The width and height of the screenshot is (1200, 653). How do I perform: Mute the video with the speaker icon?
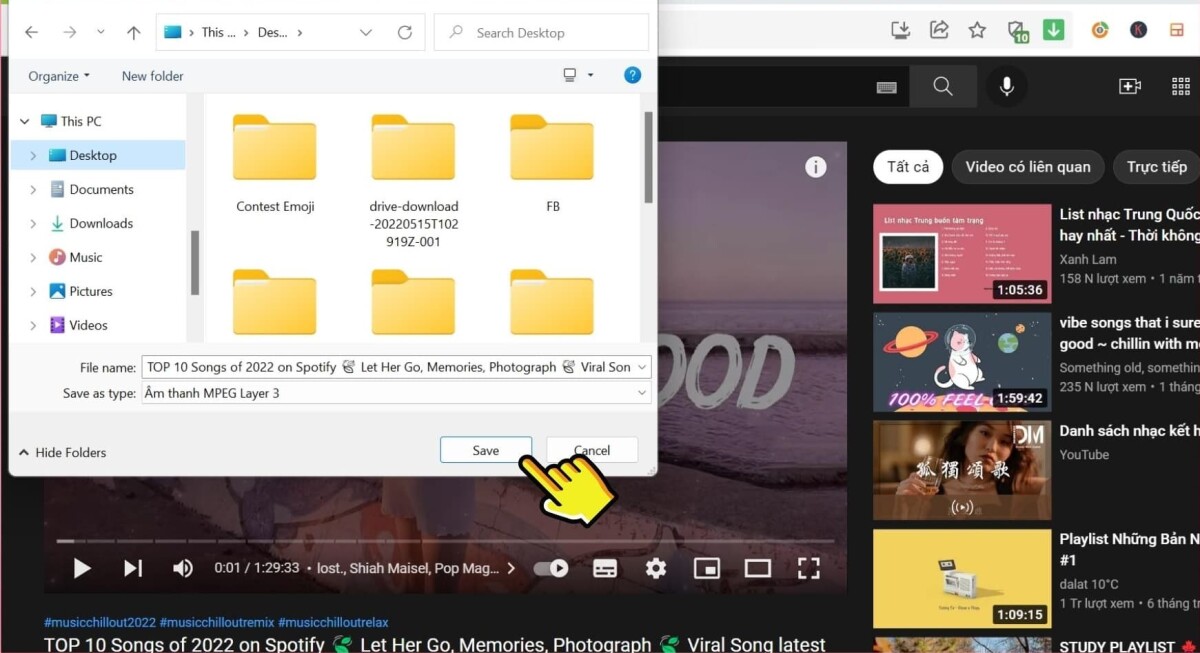click(183, 568)
